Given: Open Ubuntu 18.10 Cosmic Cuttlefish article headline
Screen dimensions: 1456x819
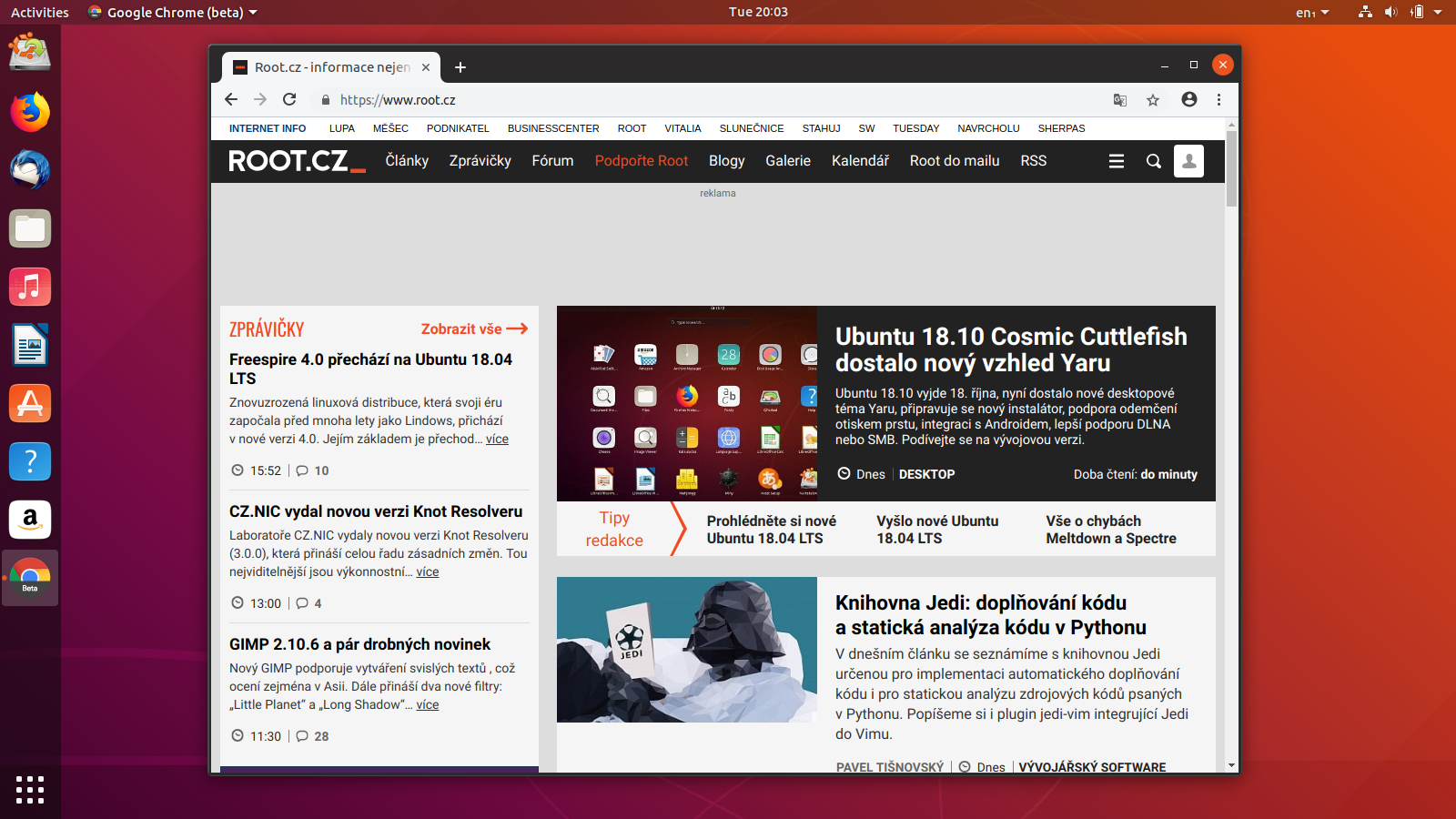Looking at the screenshot, I should (1011, 349).
